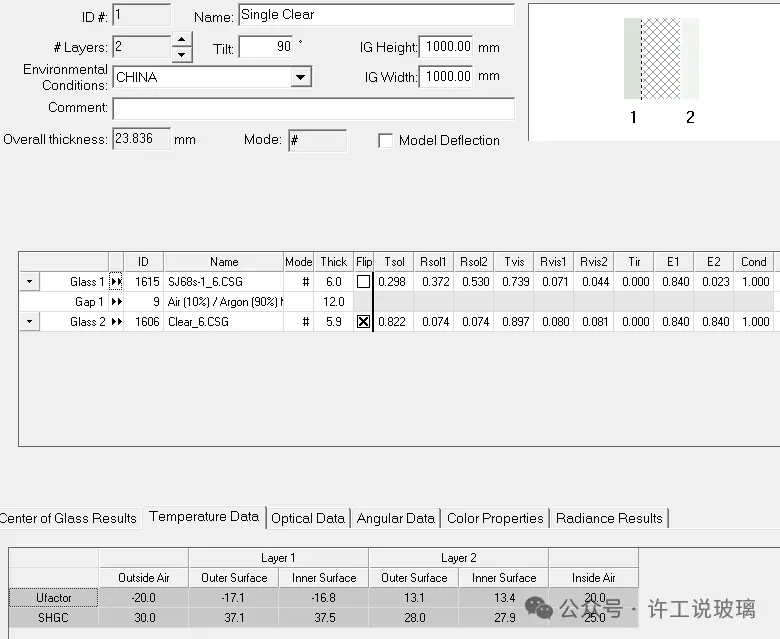Viewport: 780px width, 639px height.
Task: Select the Air (10%) / Argon (90%) gap cell
Action: pos(223,302)
